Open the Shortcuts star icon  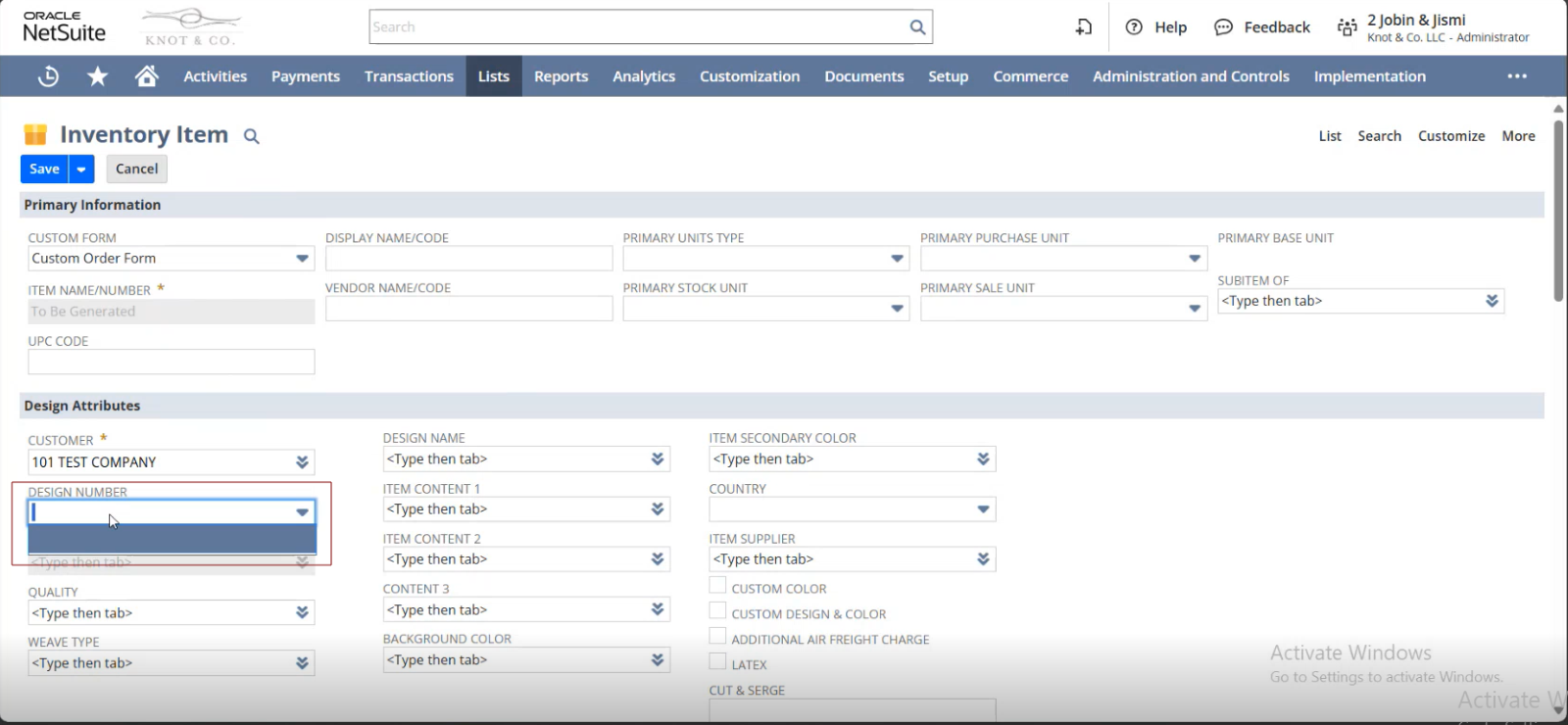tap(97, 76)
